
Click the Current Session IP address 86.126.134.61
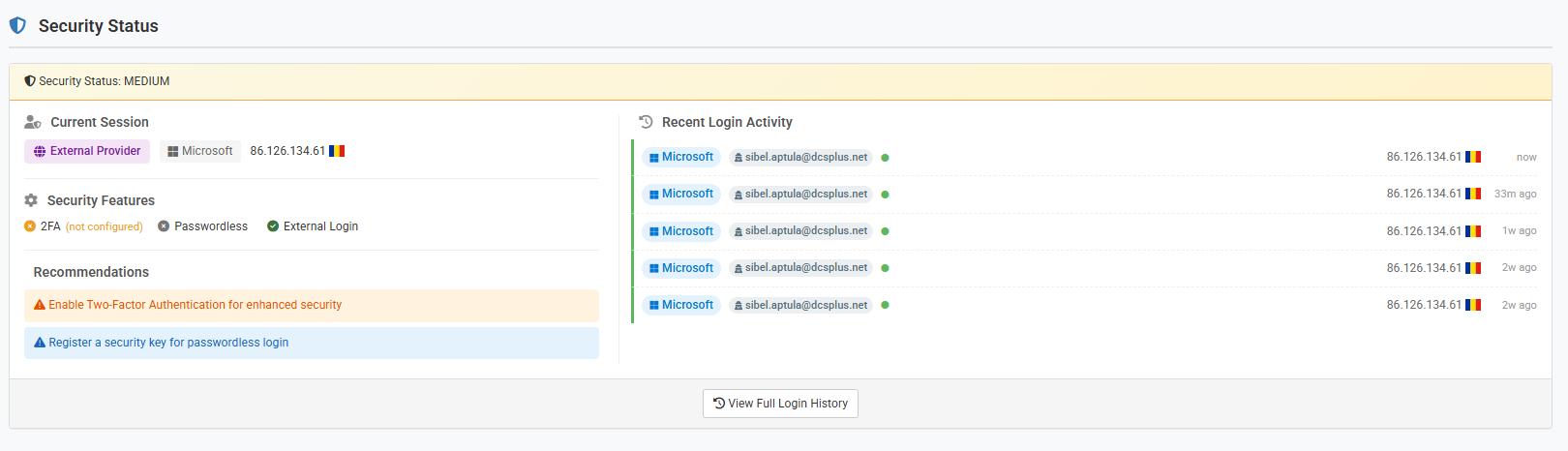point(287,151)
